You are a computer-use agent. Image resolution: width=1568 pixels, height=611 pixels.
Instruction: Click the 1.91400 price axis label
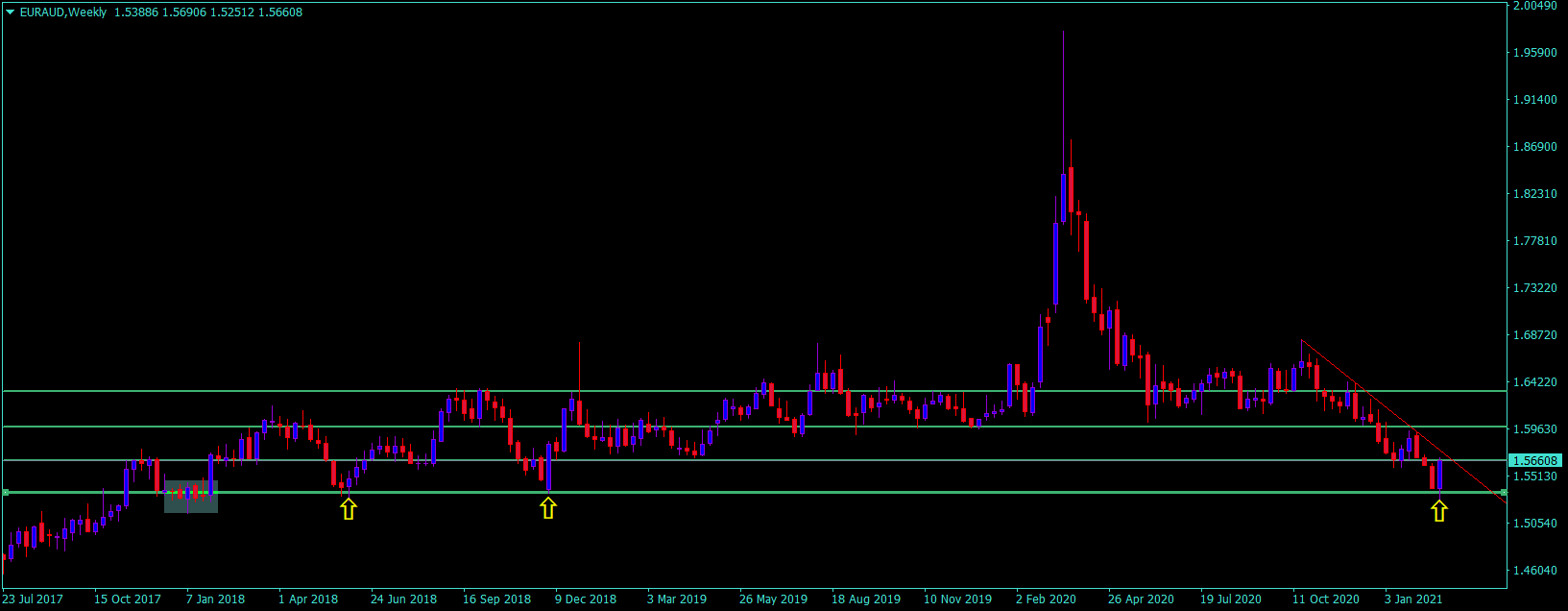click(x=1535, y=100)
